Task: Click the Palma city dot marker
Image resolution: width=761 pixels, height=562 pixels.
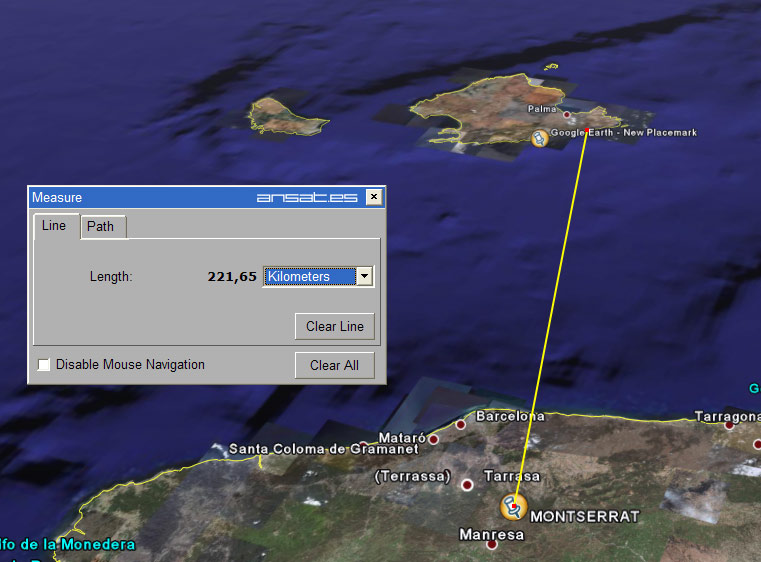Action: click(x=567, y=115)
